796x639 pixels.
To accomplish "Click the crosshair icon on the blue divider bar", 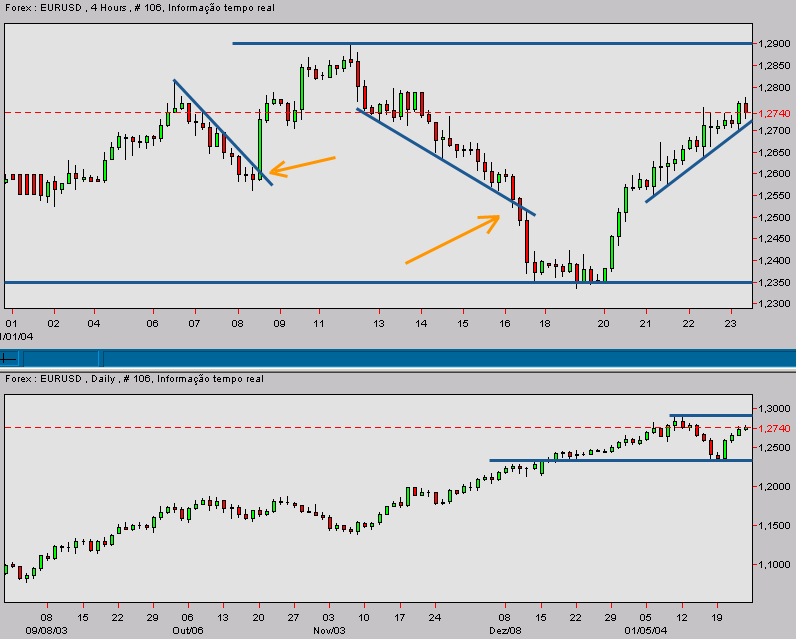I will 9,359.
